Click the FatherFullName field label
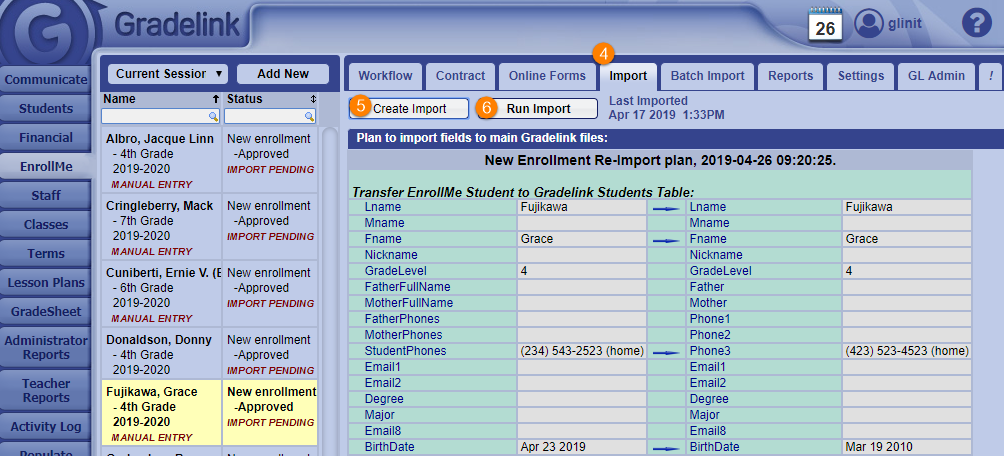 (x=407, y=287)
